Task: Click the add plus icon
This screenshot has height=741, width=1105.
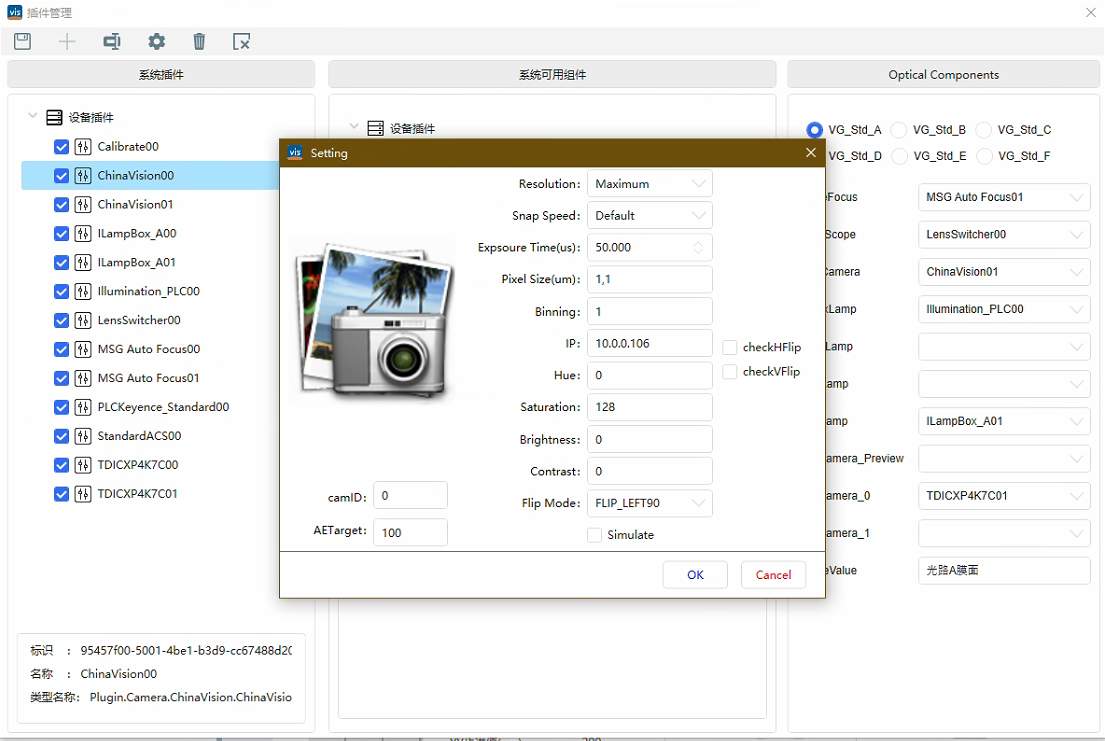Action: point(67,42)
